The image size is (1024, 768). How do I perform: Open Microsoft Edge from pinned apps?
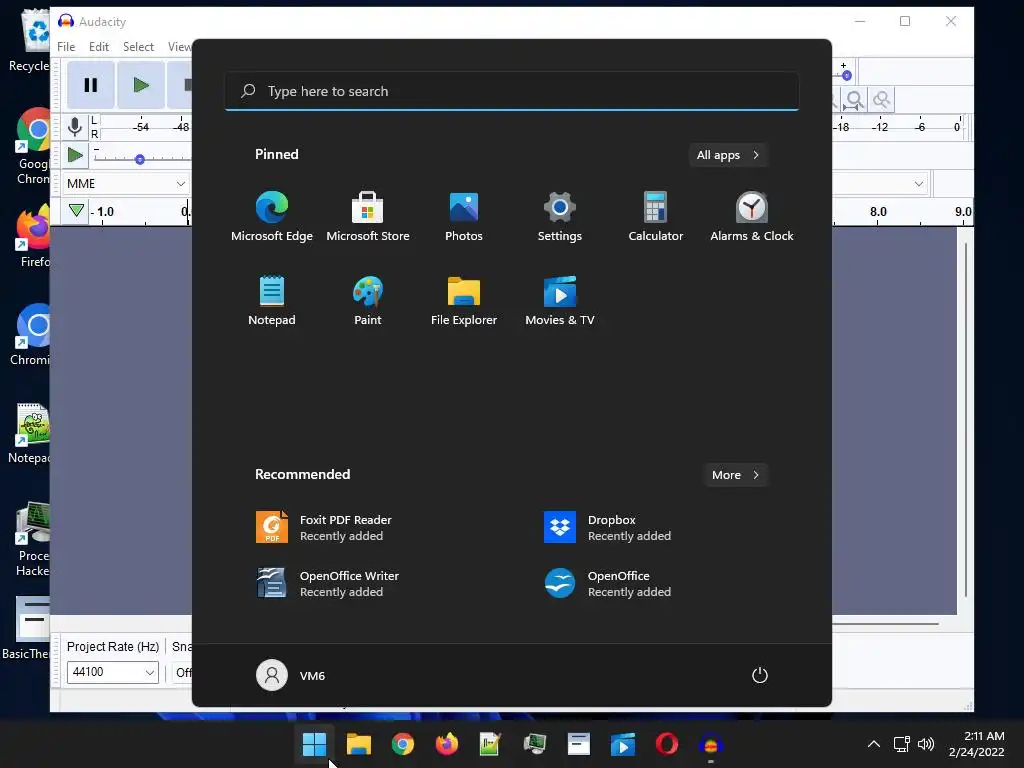272,216
